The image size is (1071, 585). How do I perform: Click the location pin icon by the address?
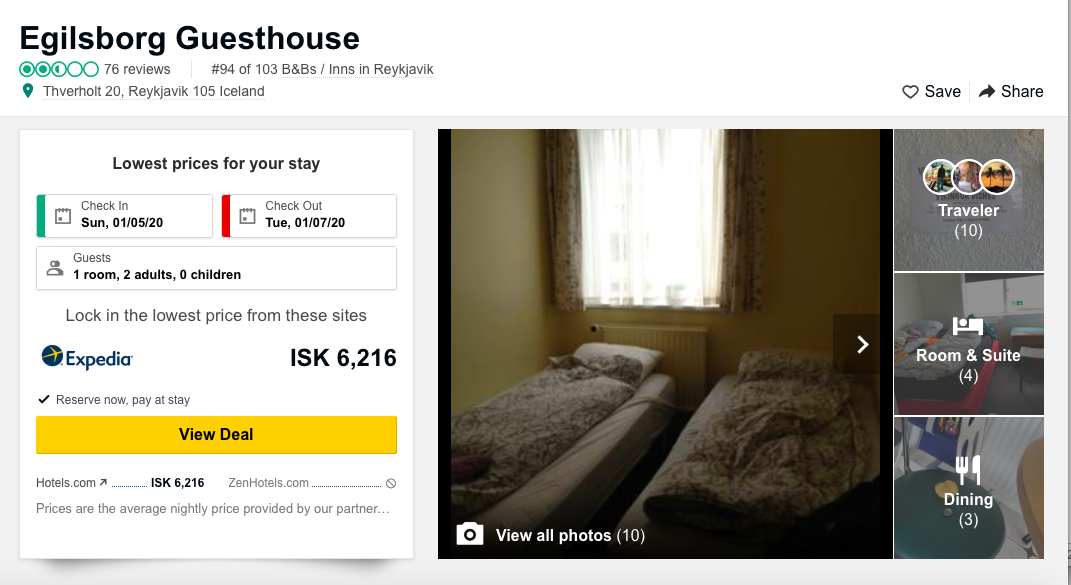point(28,91)
